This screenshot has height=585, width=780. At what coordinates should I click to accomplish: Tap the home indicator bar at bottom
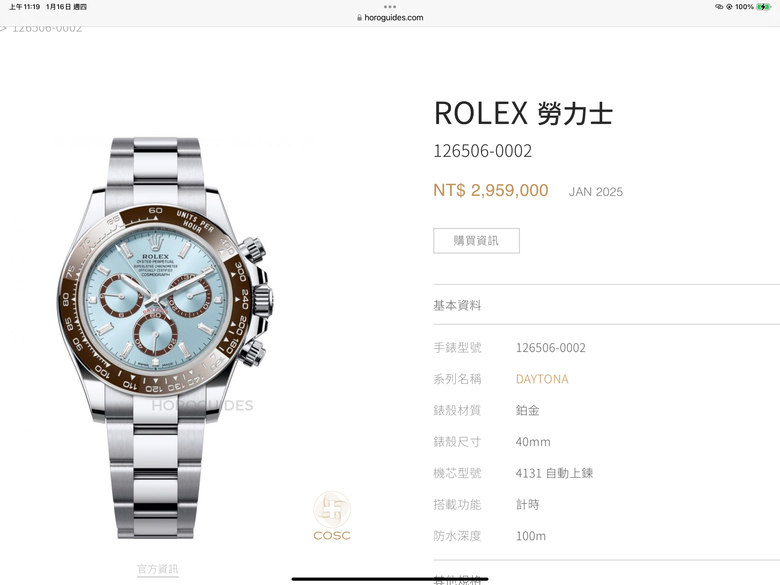[x=390, y=579]
